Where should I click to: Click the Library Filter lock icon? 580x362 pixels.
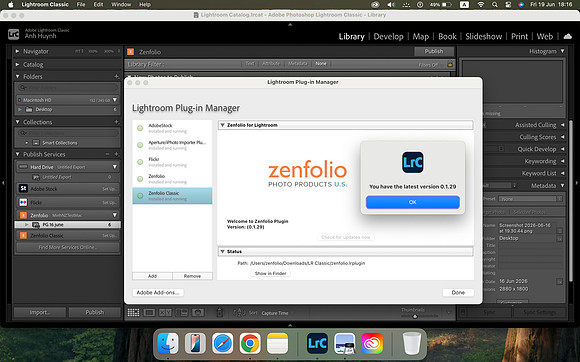[450, 64]
